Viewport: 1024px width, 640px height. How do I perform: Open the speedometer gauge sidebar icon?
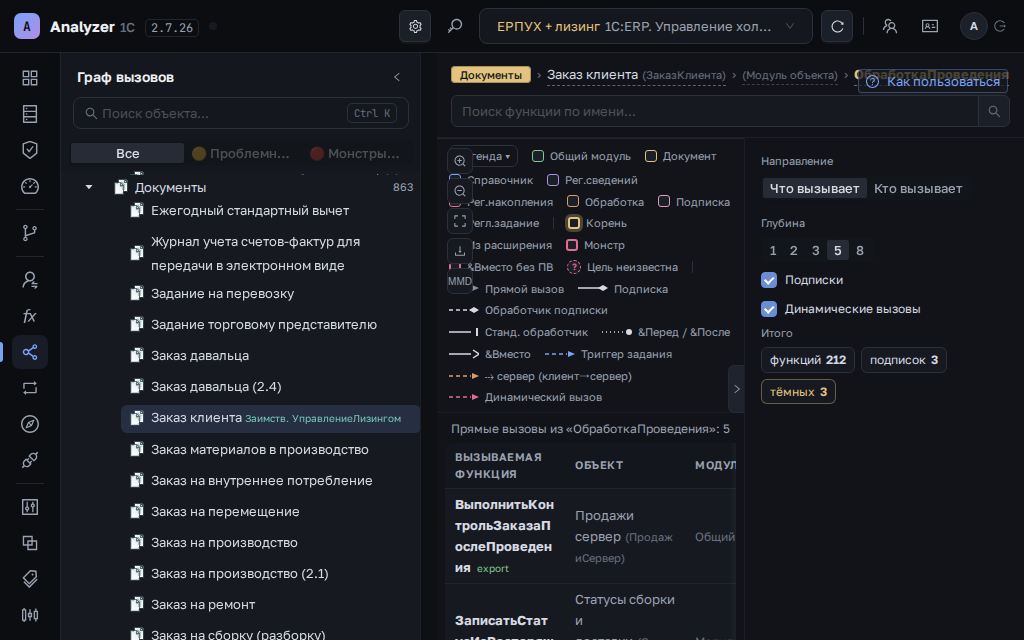click(x=29, y=186)
